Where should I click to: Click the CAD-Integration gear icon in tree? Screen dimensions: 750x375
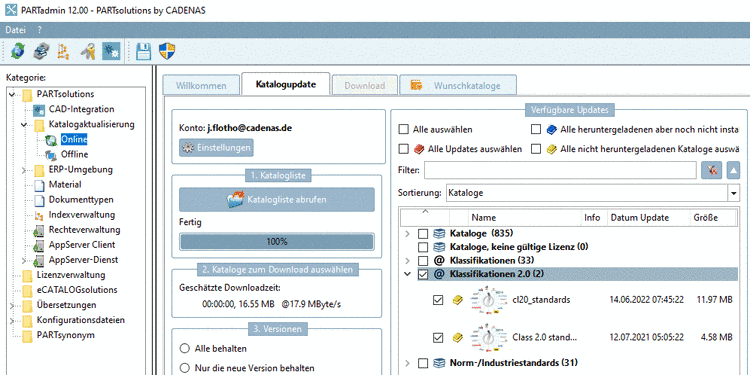pos(39,110)
